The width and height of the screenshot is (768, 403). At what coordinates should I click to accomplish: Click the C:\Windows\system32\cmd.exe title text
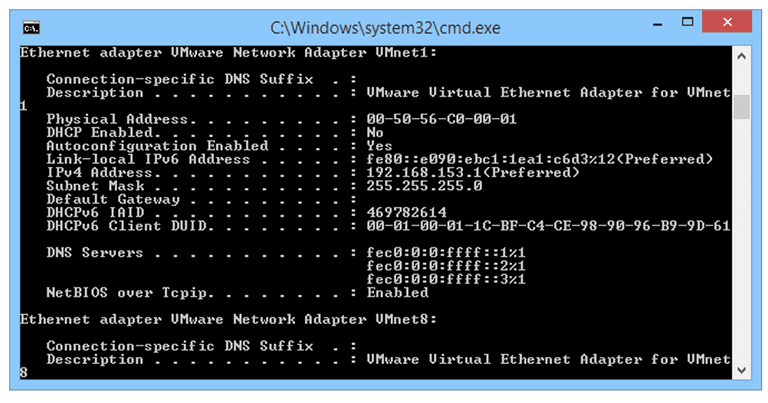(x=385, y=28)
